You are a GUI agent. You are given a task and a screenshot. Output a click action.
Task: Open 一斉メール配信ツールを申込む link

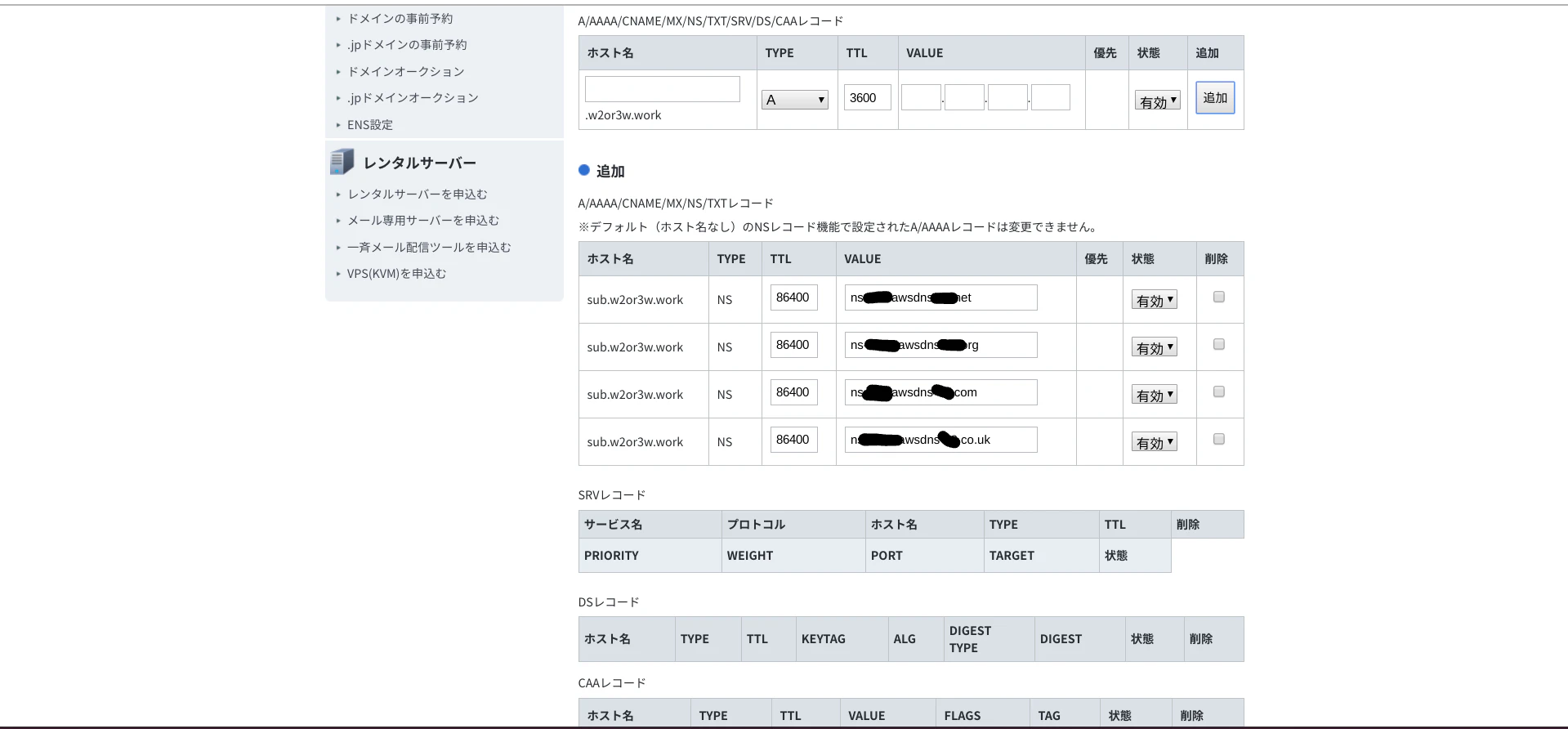(x=429, y=247)
